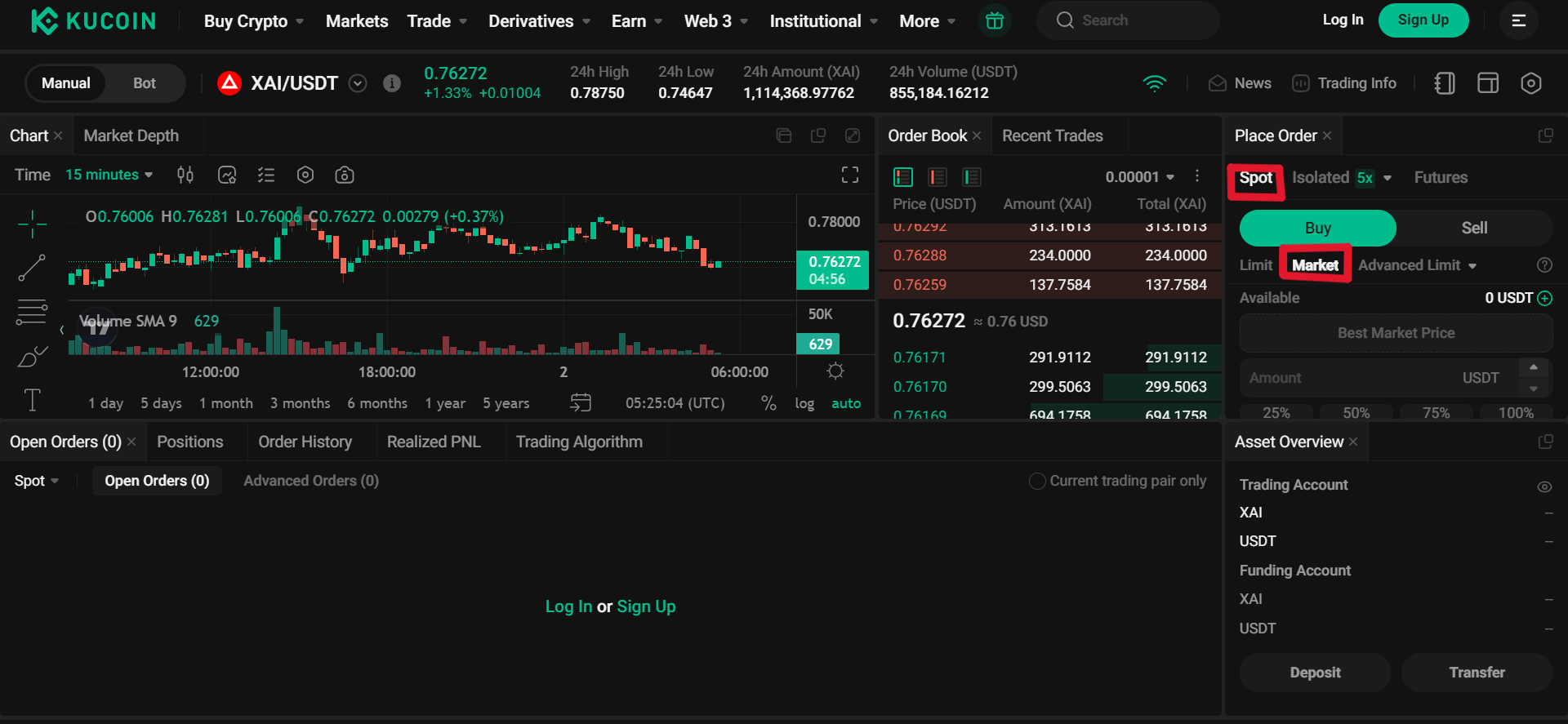The height and width of the screenshot is (724, 1568).
Task: Open the gift rewards icon
Action: coord(994,20)
